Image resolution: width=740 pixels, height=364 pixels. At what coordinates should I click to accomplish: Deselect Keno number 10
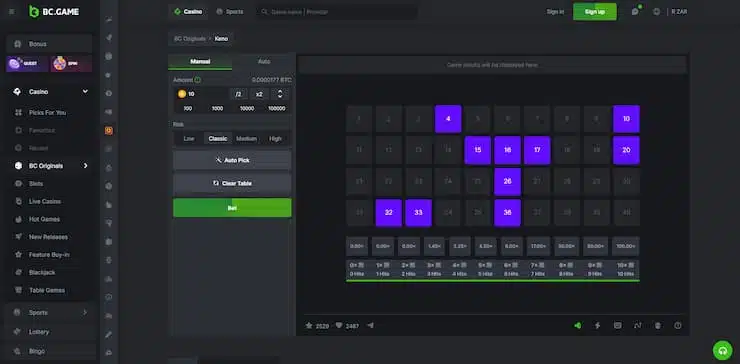click(626, 119)
